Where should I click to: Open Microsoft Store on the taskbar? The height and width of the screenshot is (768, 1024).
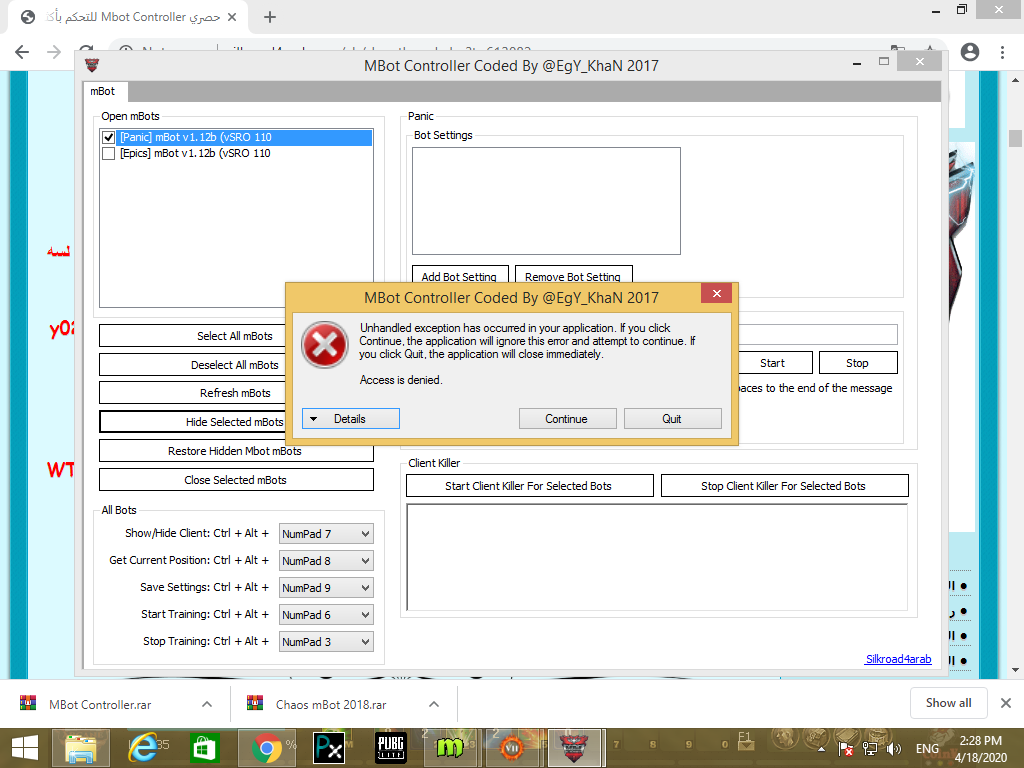(x=204, y=748)
